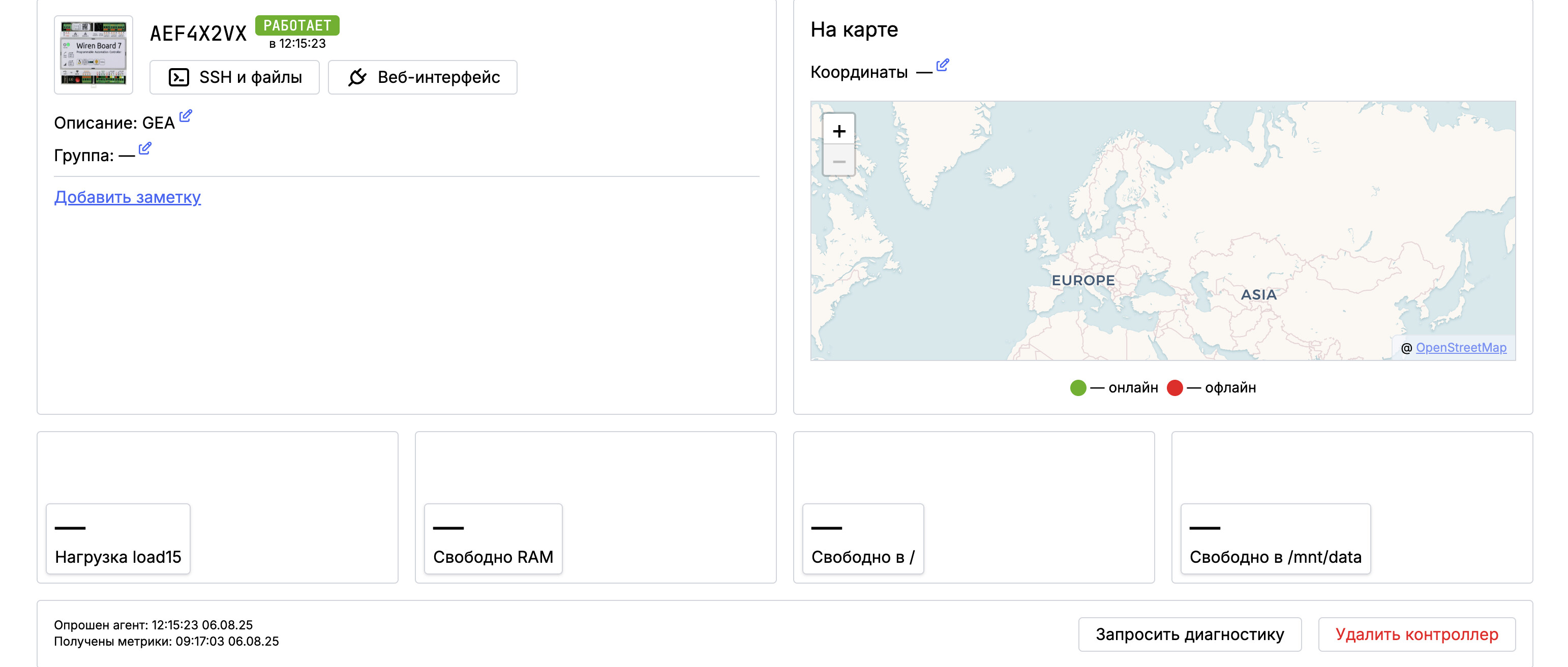This screenshot has height=667, width=1568.
Task: Edit the Группа pencil icon
Action: [145, 148]
